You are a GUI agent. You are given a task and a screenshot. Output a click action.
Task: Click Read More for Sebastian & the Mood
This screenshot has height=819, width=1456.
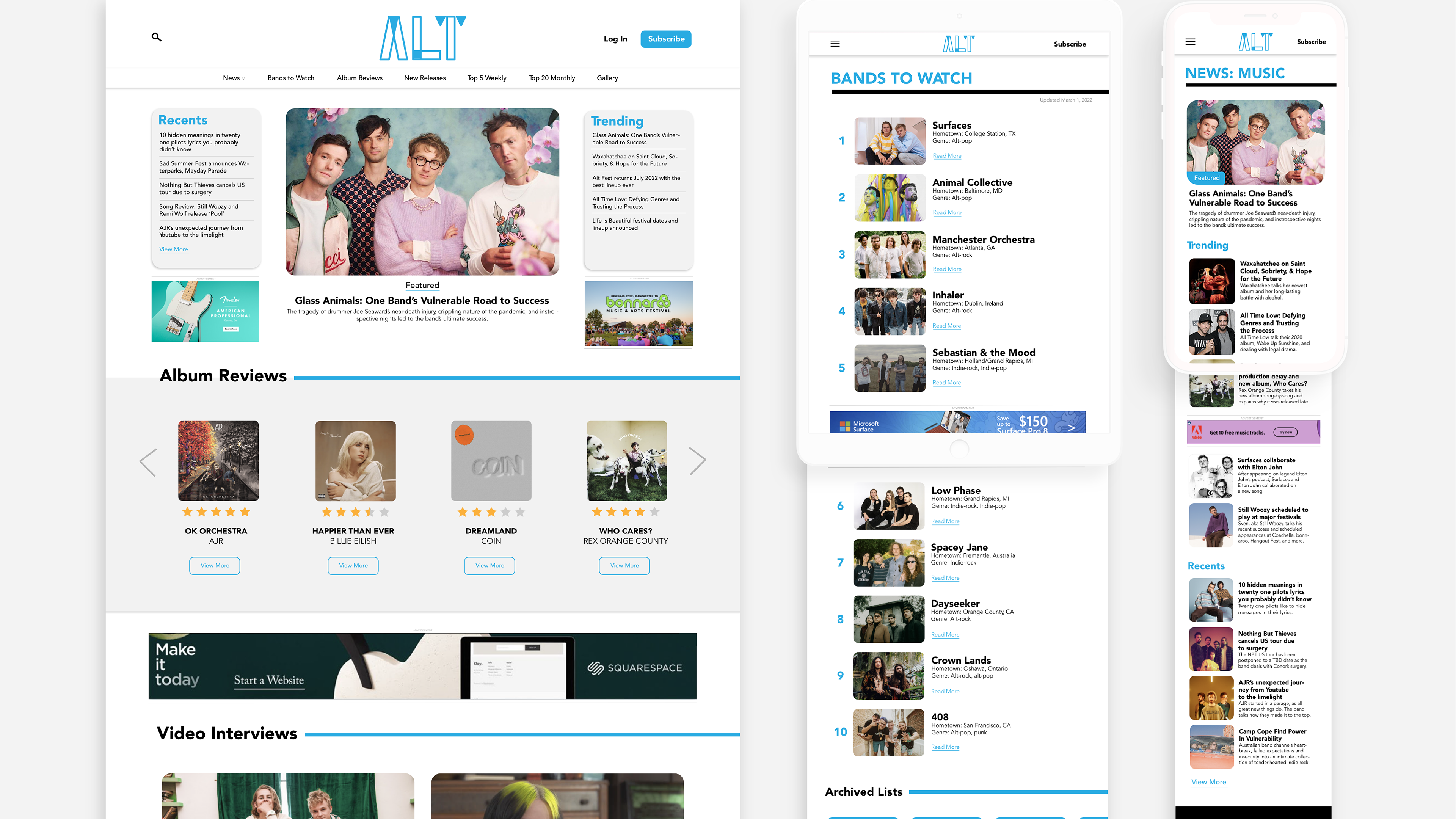pos(947,383)
